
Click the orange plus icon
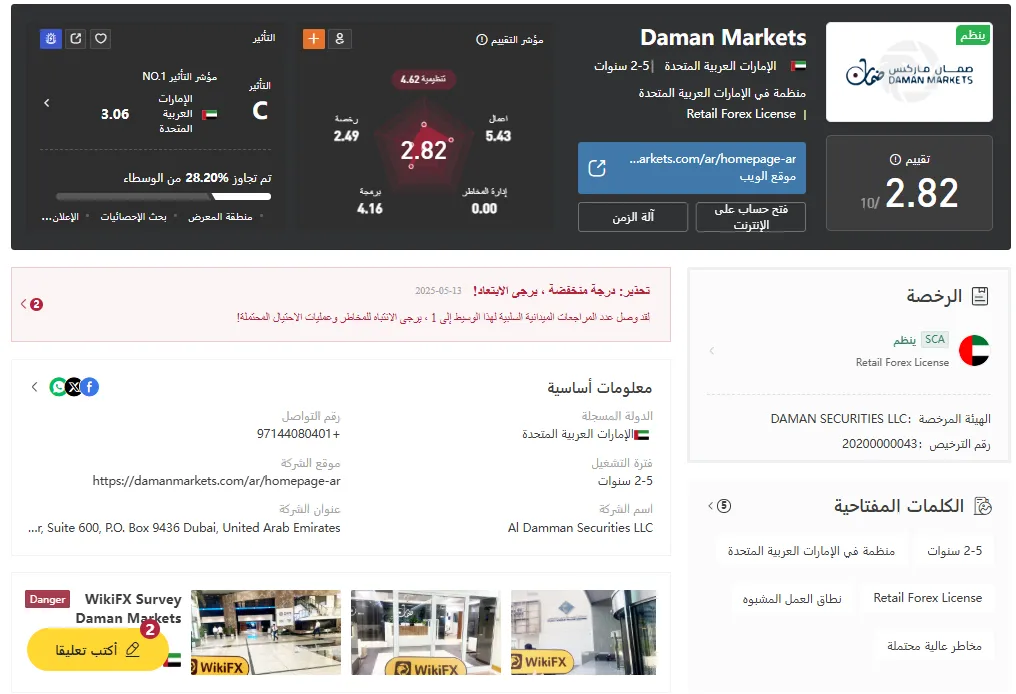pyautogui.click(x=314, y=39)
